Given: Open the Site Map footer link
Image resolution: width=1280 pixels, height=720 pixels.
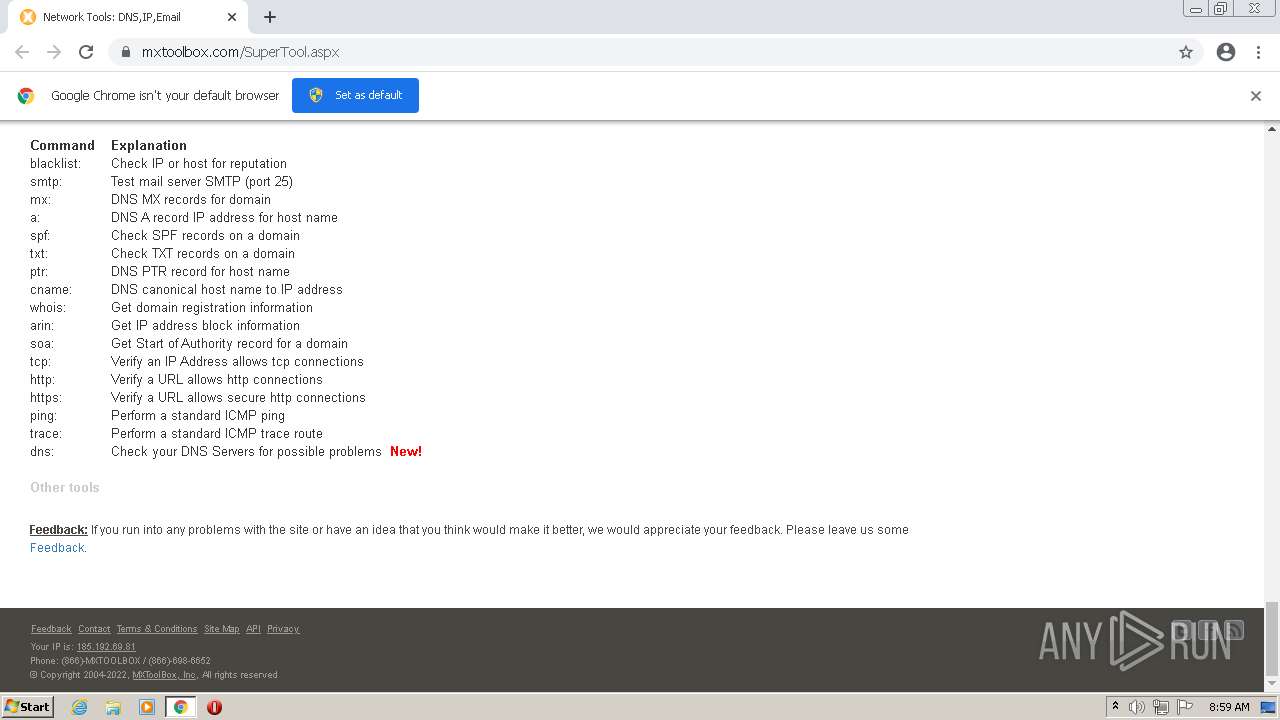Looking at the screenshot, I should coord(221,629).
